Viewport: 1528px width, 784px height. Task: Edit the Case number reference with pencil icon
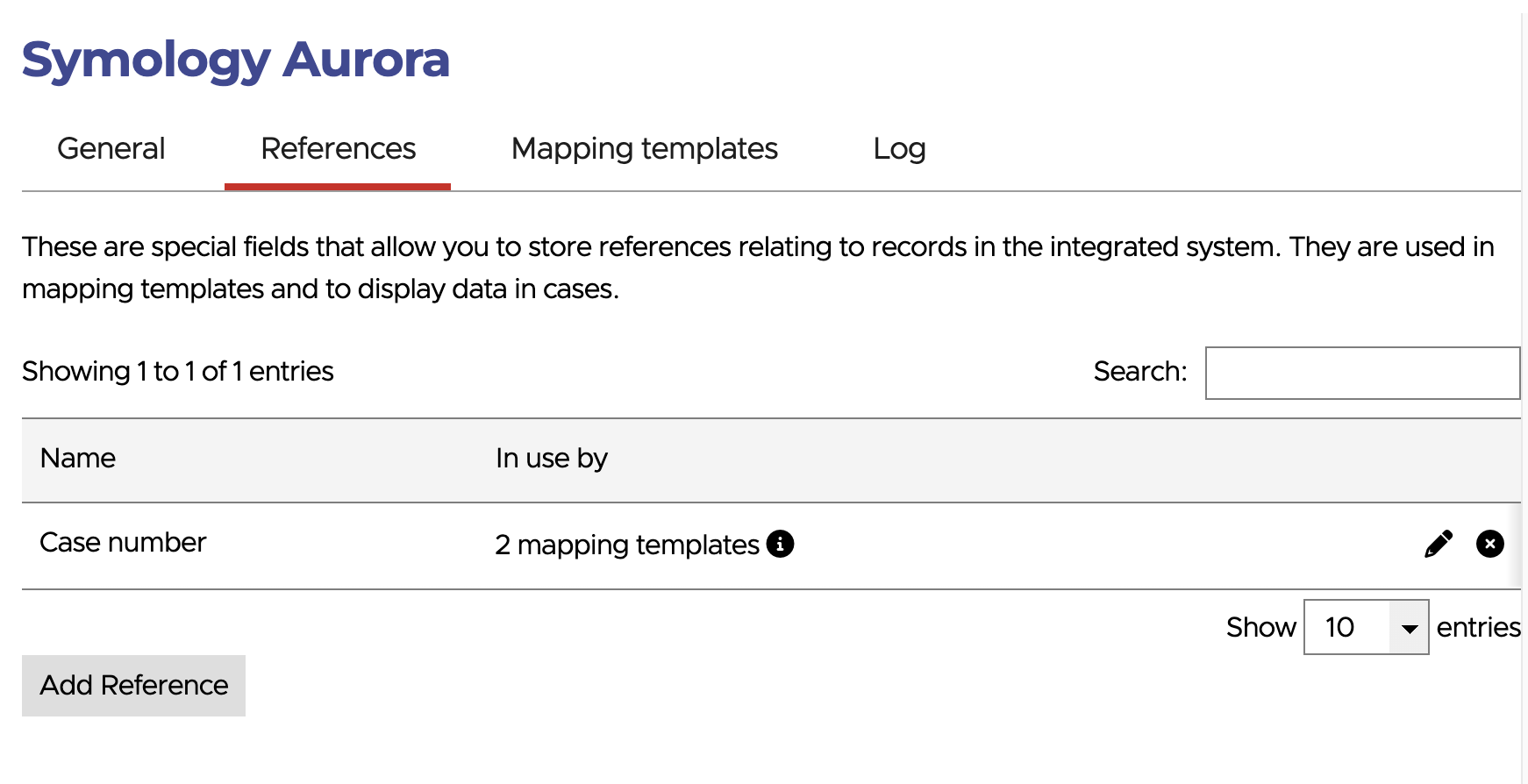tap(1438, 544)
